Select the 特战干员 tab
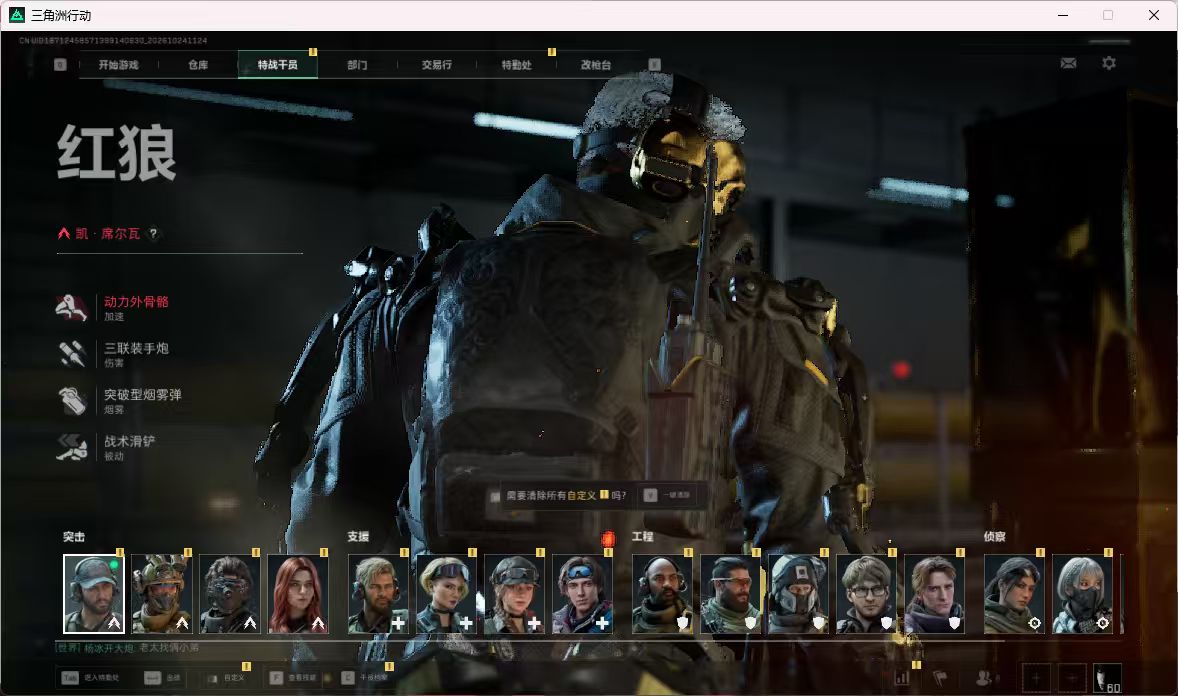Screen dimensions: 1178x696 278,65
